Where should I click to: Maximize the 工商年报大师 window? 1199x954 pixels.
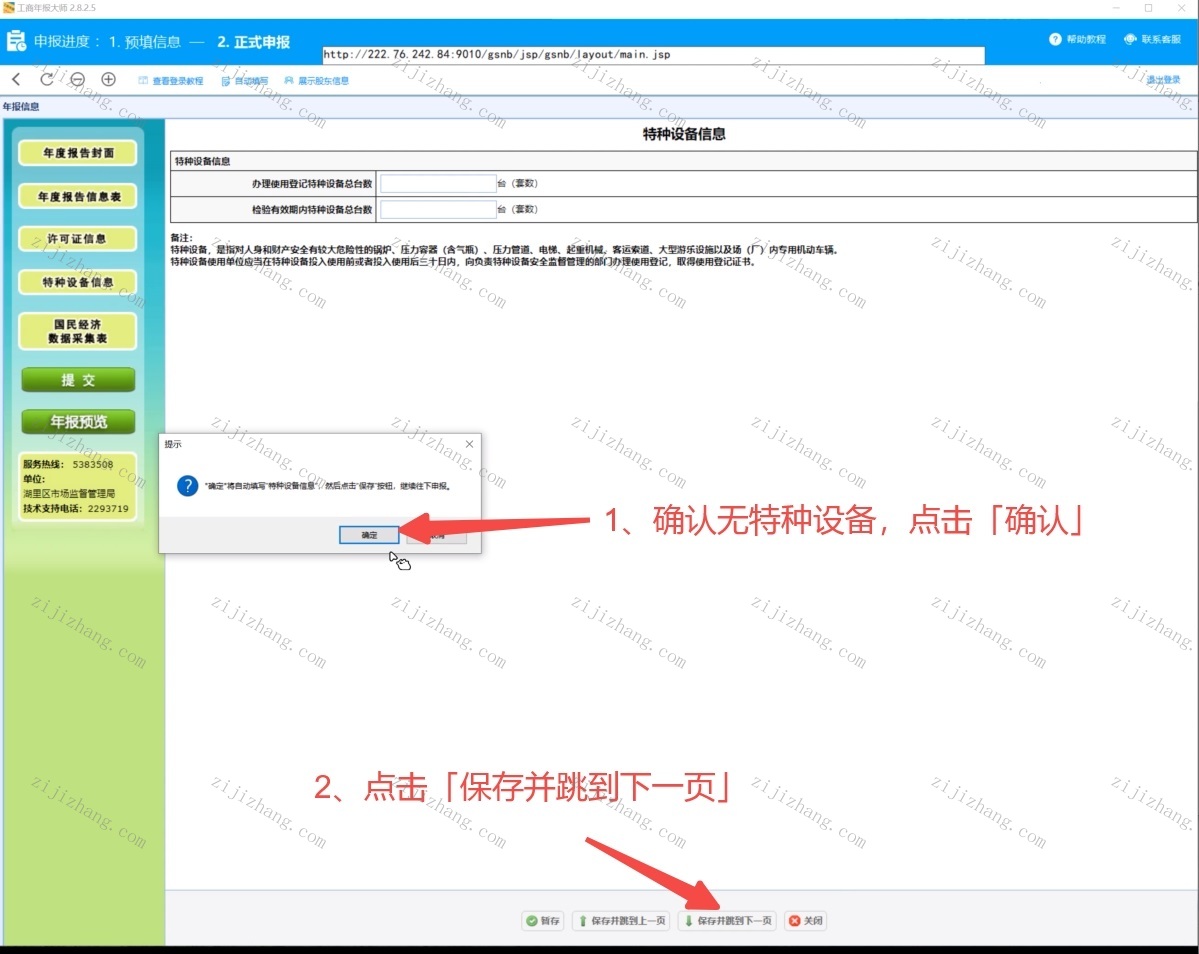coord(1149,8)
